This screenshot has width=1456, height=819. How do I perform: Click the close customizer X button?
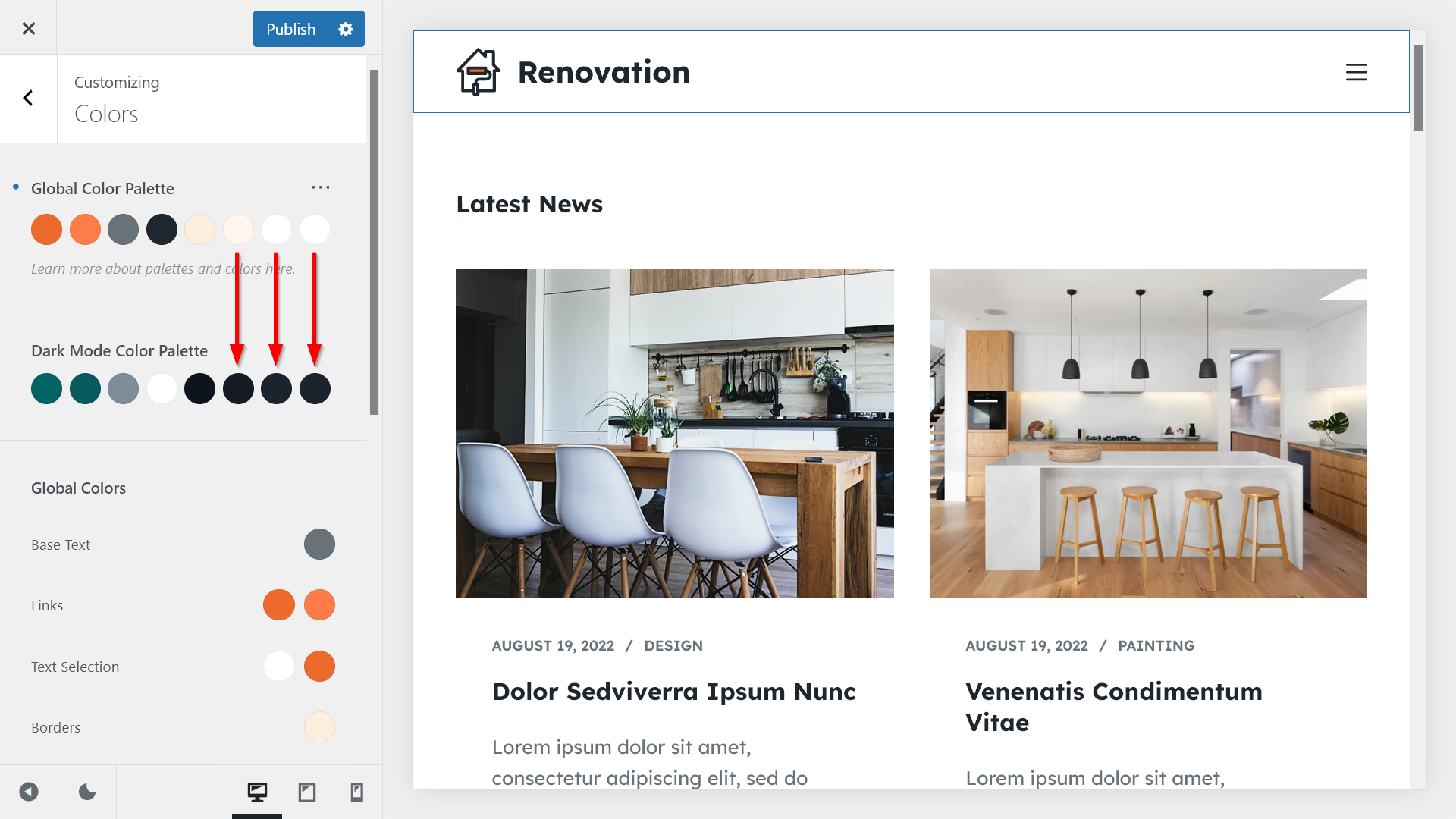point(28,28)
